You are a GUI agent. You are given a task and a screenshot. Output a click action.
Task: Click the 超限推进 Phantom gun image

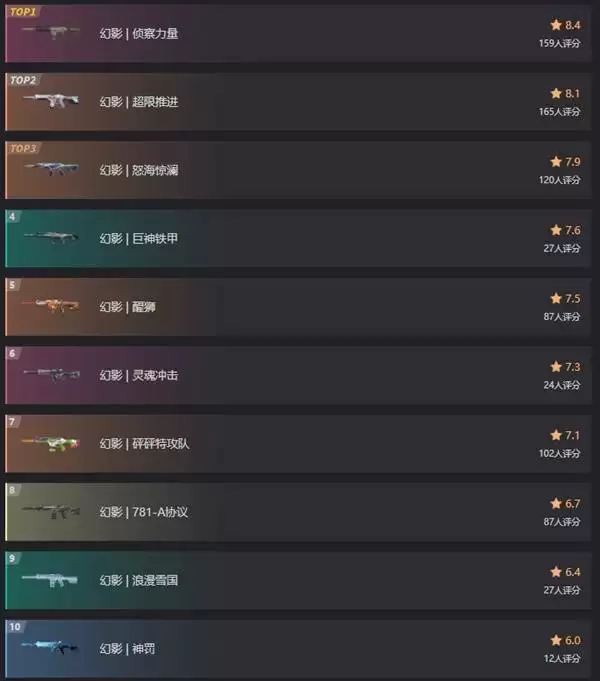[x=51, y=100]
